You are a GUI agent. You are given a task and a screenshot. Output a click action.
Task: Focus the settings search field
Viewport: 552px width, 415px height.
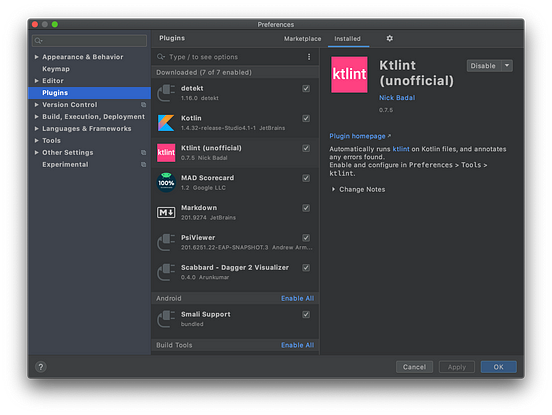coord(89,41)
